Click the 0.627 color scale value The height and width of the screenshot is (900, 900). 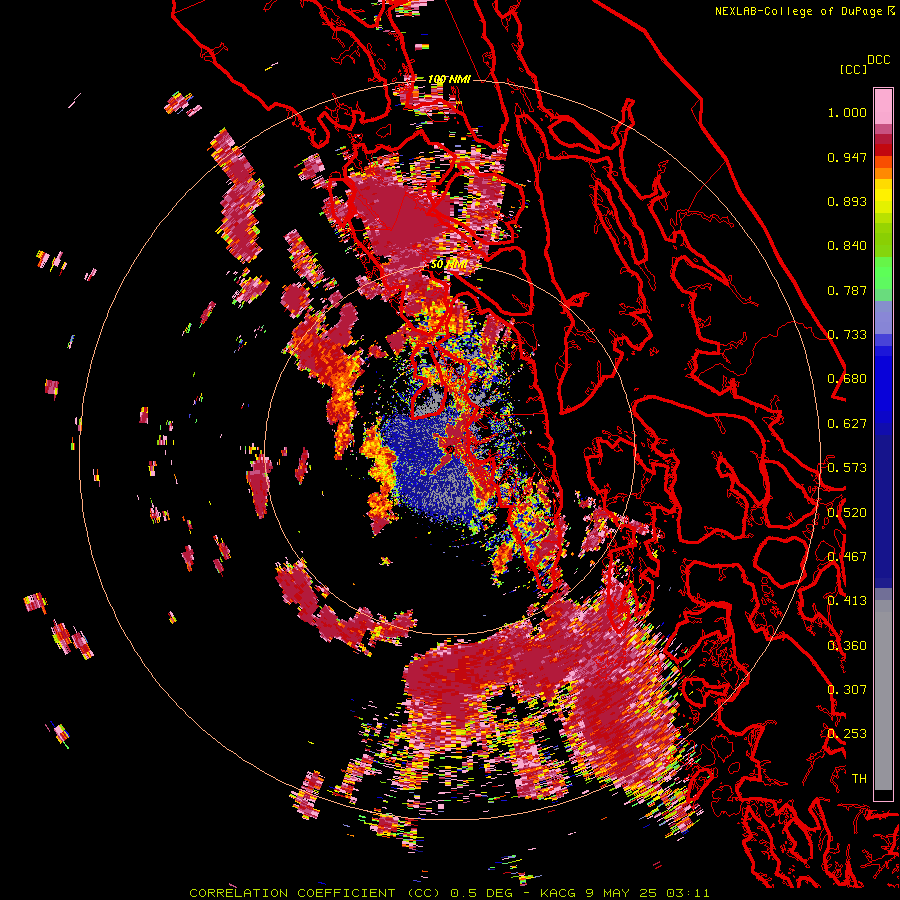point(847,424)
